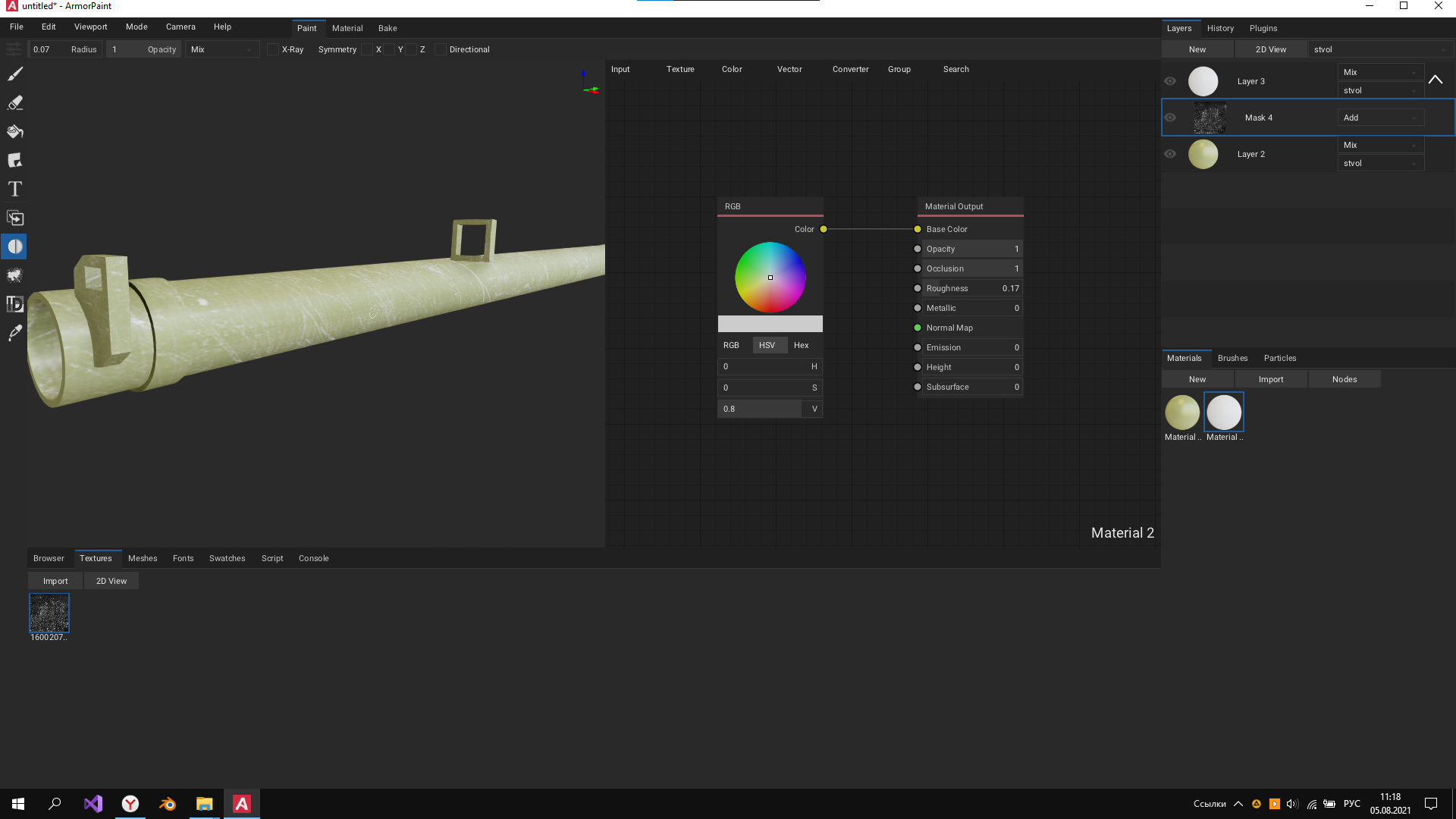Open the stvol object dropdown in Layers header
Viewport: 1456px width, 819px height.
(1380, 49)
